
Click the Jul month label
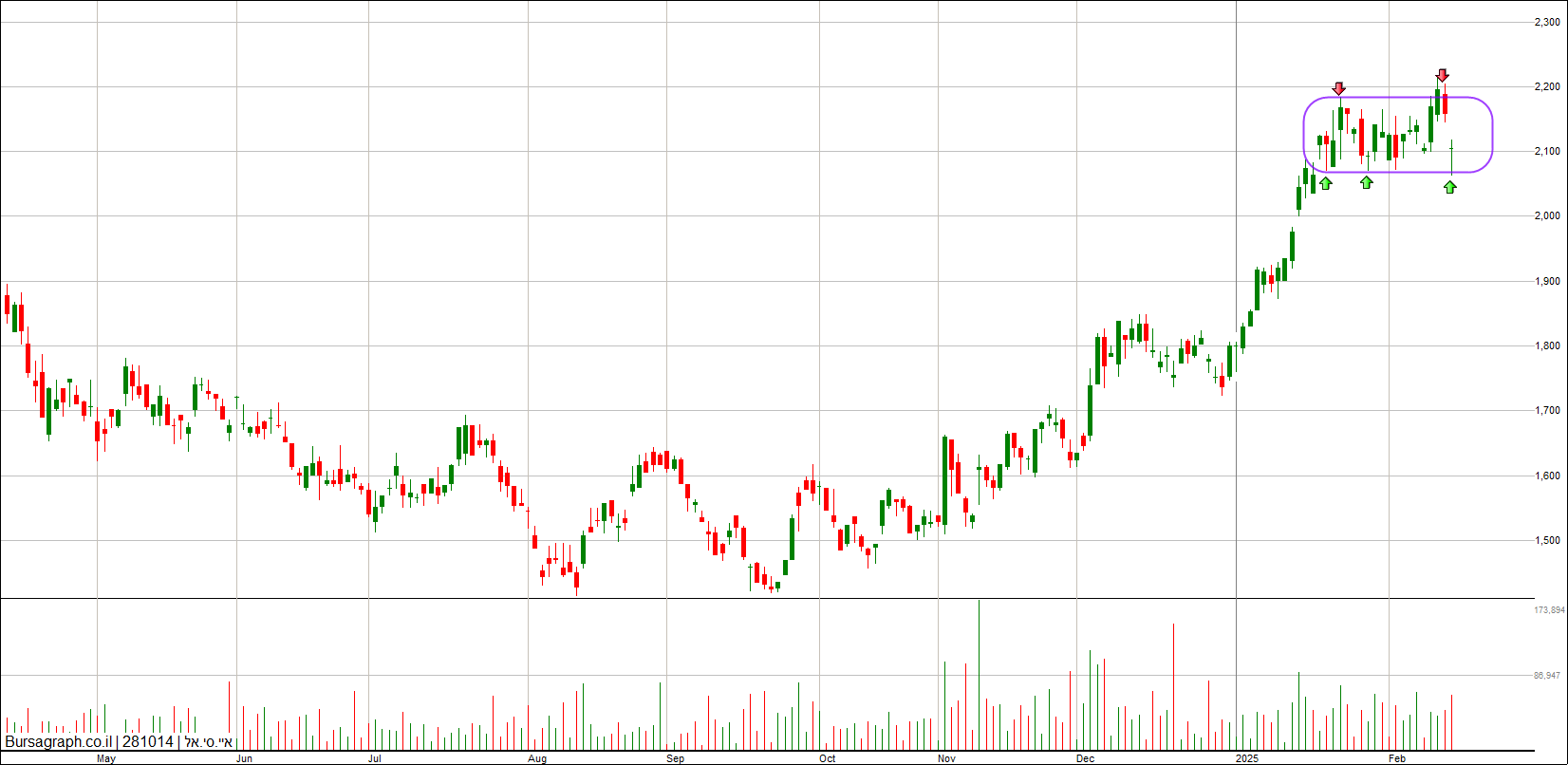(x=375, y=758)
